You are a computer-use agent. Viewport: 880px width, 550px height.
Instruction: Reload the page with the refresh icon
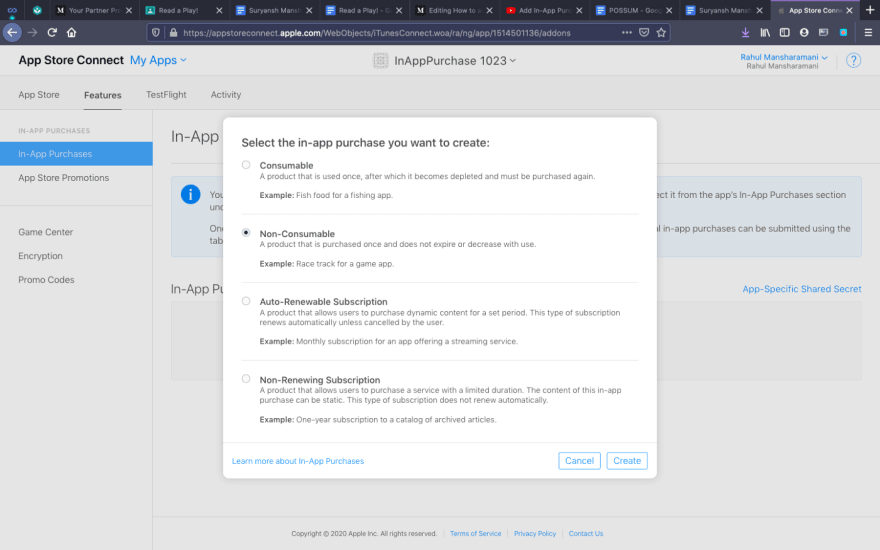point(52,33)
